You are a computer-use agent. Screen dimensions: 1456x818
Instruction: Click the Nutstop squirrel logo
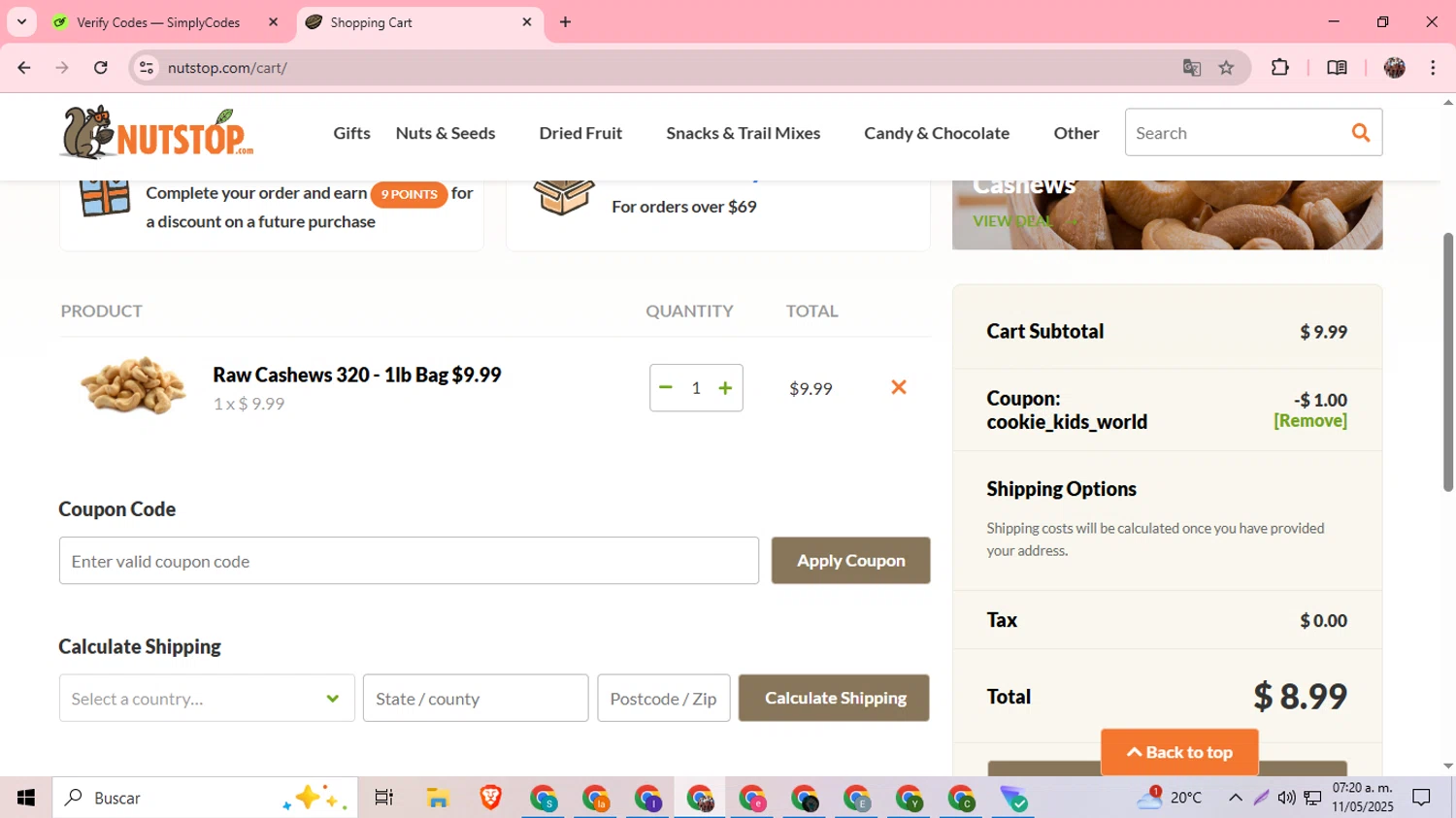tap(156, 132)
